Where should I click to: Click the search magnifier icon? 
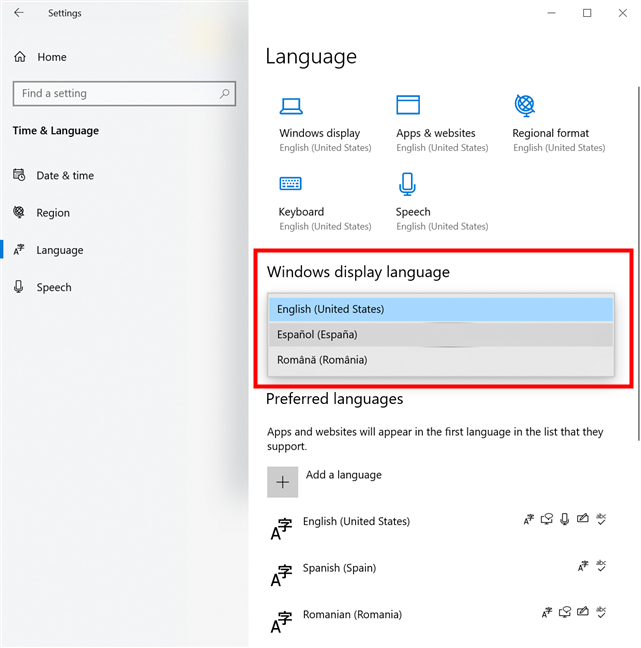[x=224, y=93]
